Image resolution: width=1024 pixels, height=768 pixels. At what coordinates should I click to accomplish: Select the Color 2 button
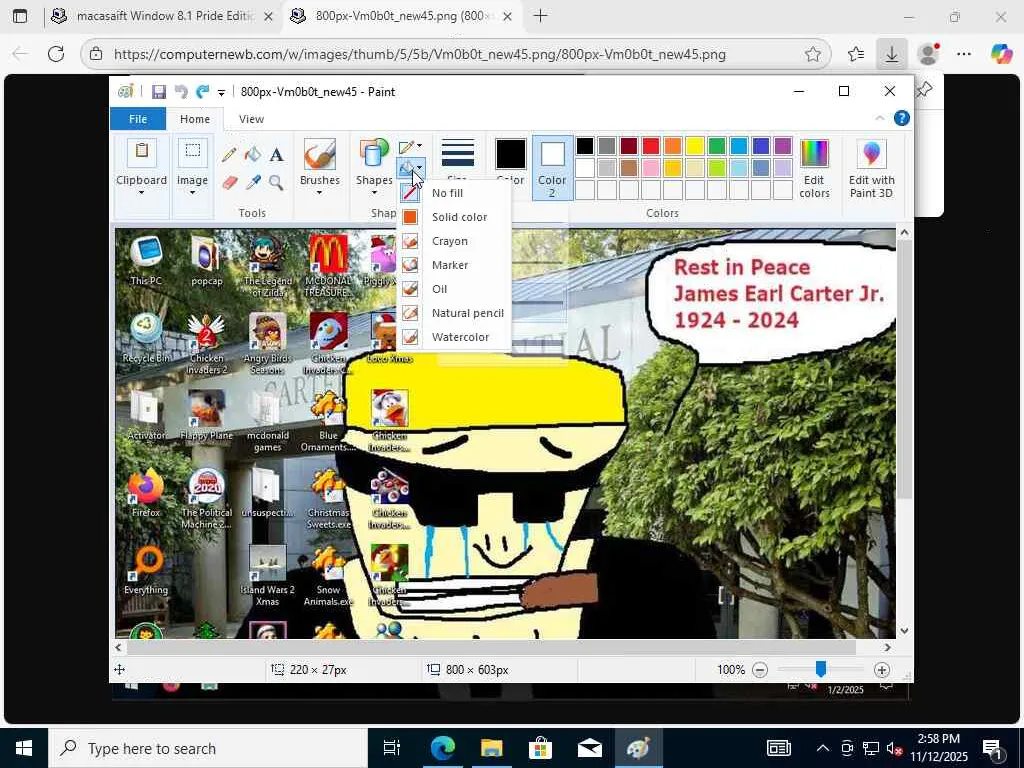click(x=552, y=168)
